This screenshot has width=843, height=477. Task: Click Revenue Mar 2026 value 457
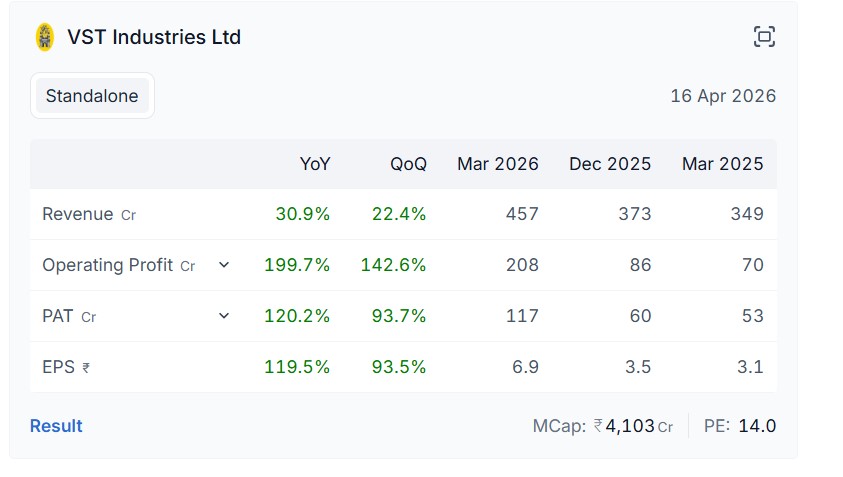(522, 214)
